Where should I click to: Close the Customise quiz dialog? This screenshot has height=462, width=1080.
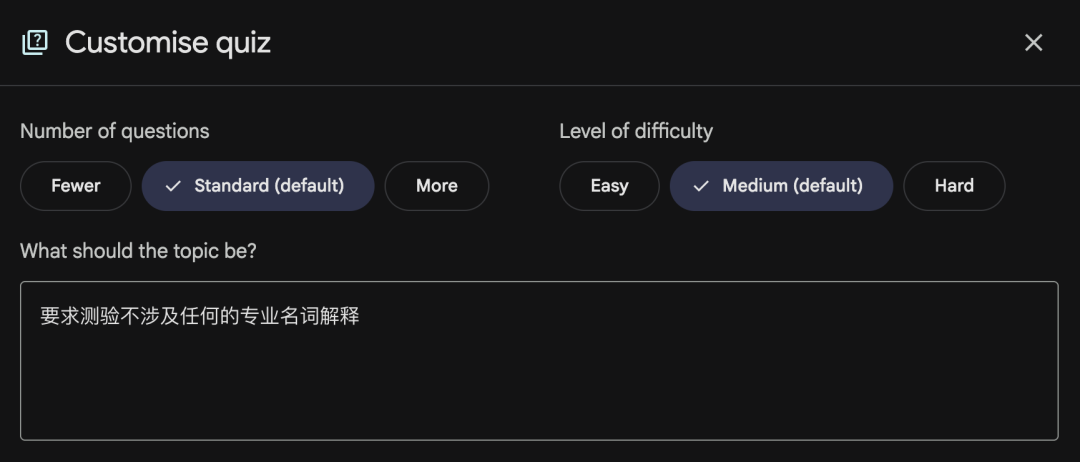click(x=1033, y=42)
